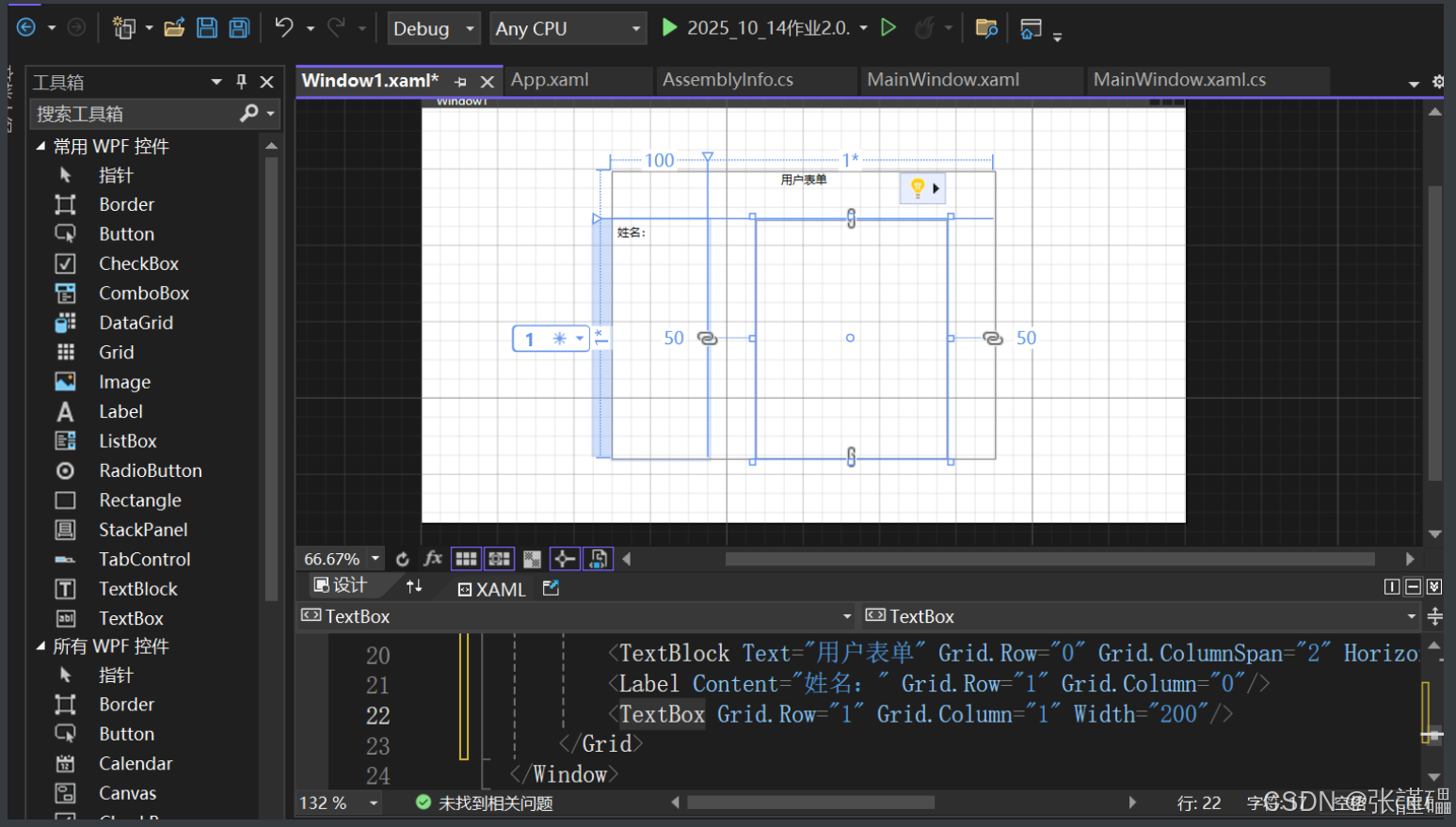
Task: Click the Save All icon
Action: click(240, 27)
